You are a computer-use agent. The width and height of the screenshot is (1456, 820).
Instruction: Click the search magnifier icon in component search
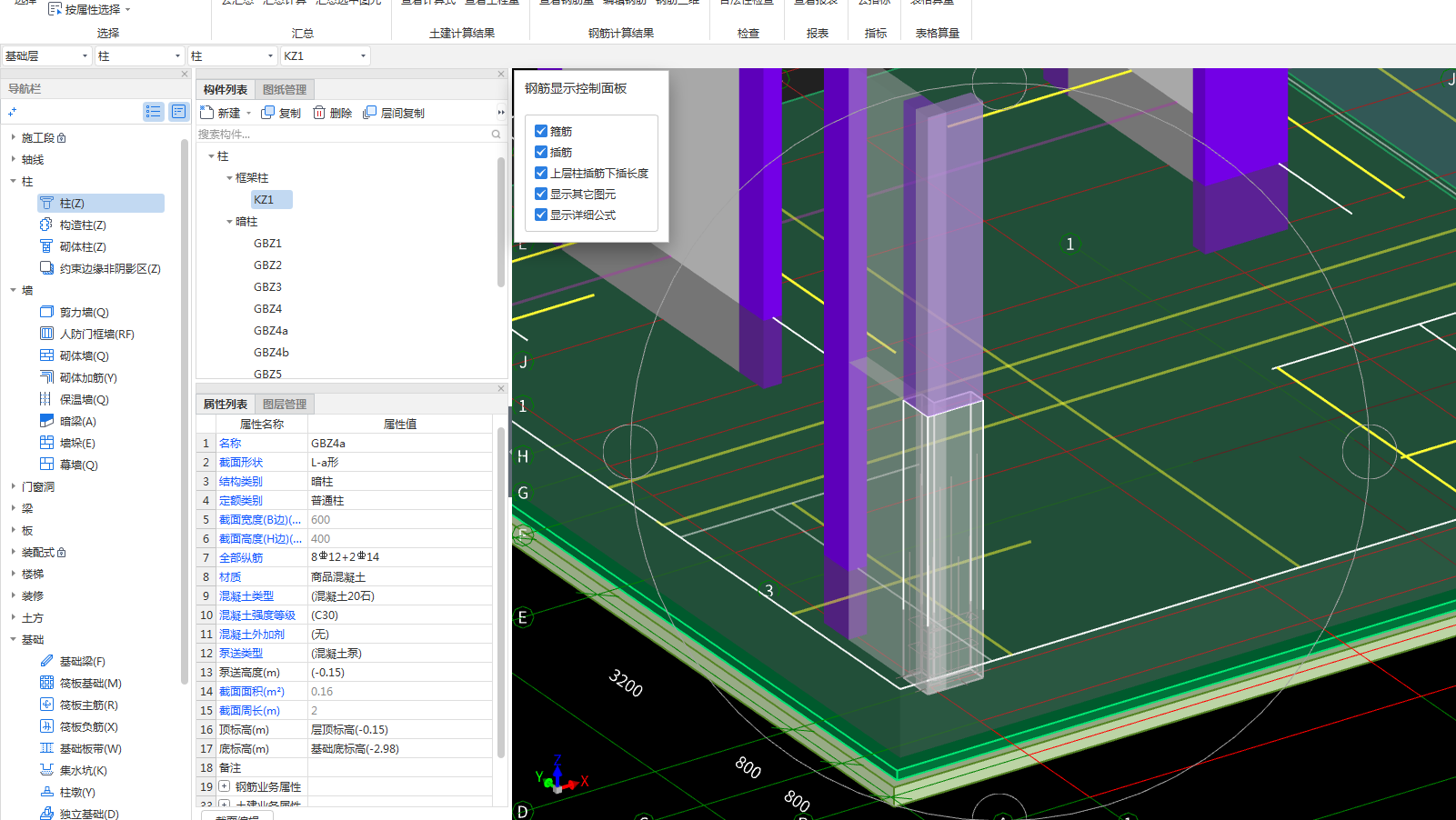click(x=496, y=135)
